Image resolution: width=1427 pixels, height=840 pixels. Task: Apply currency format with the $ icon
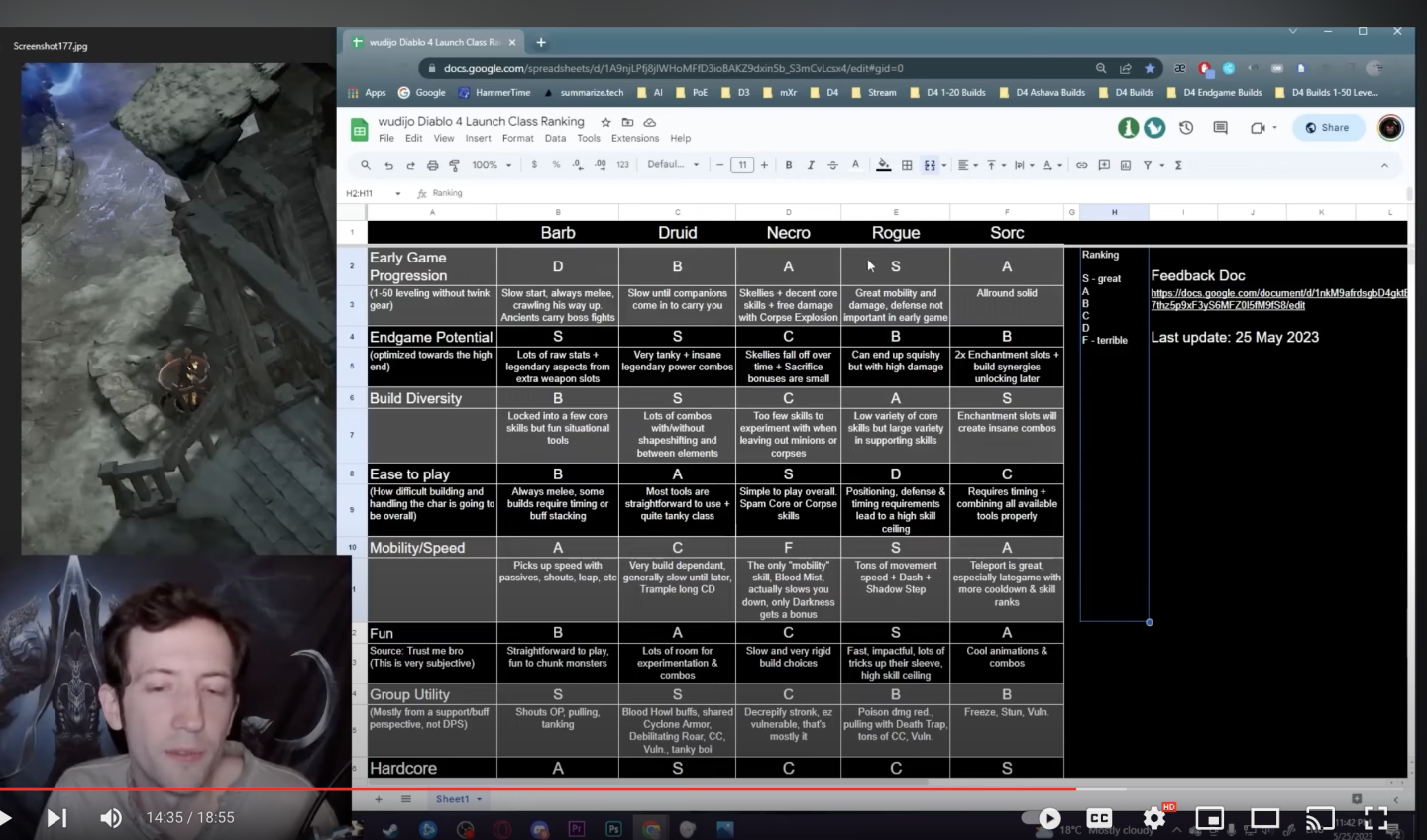point(534,165)
